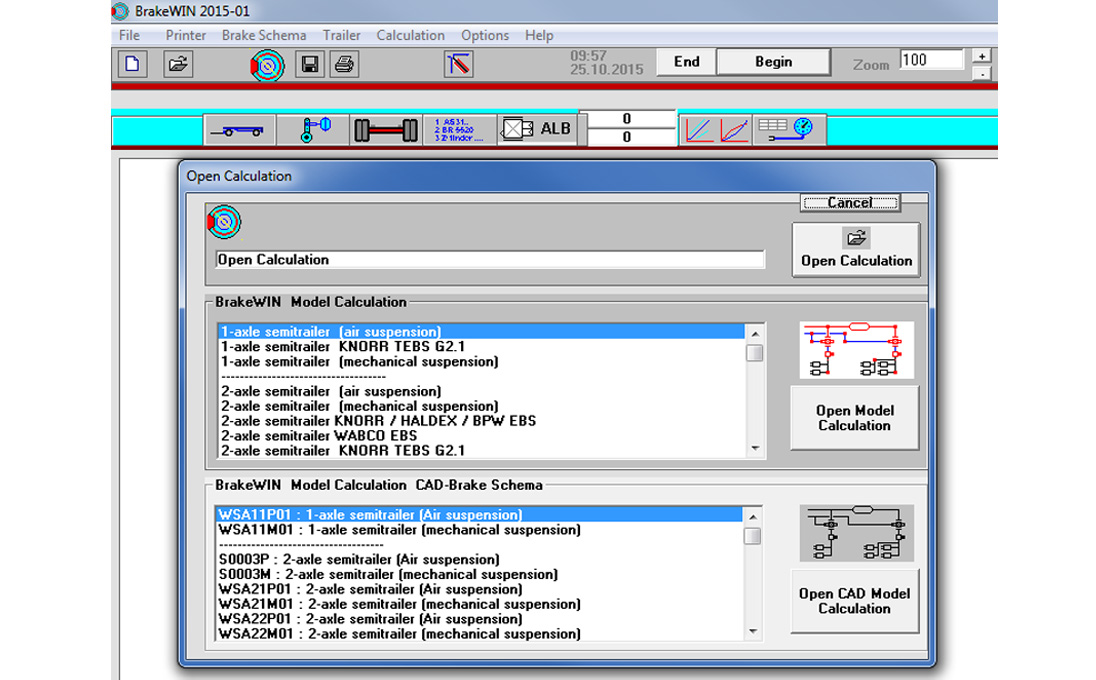Click the Open Calculation text field
The width and height of the screenshot is (1096, 680).
[490, 260]
